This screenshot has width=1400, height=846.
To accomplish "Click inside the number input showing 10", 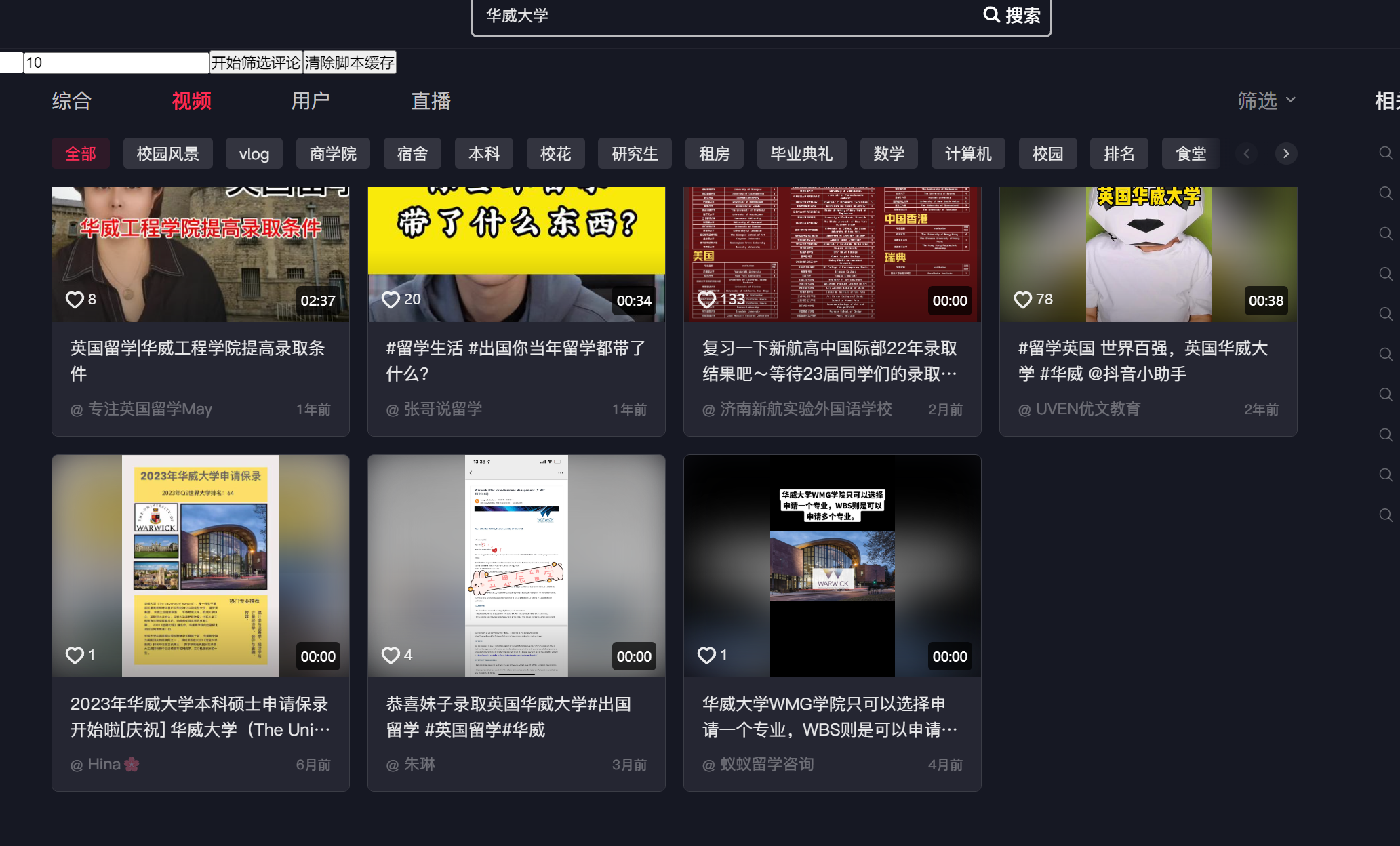I will coord(115,62).
